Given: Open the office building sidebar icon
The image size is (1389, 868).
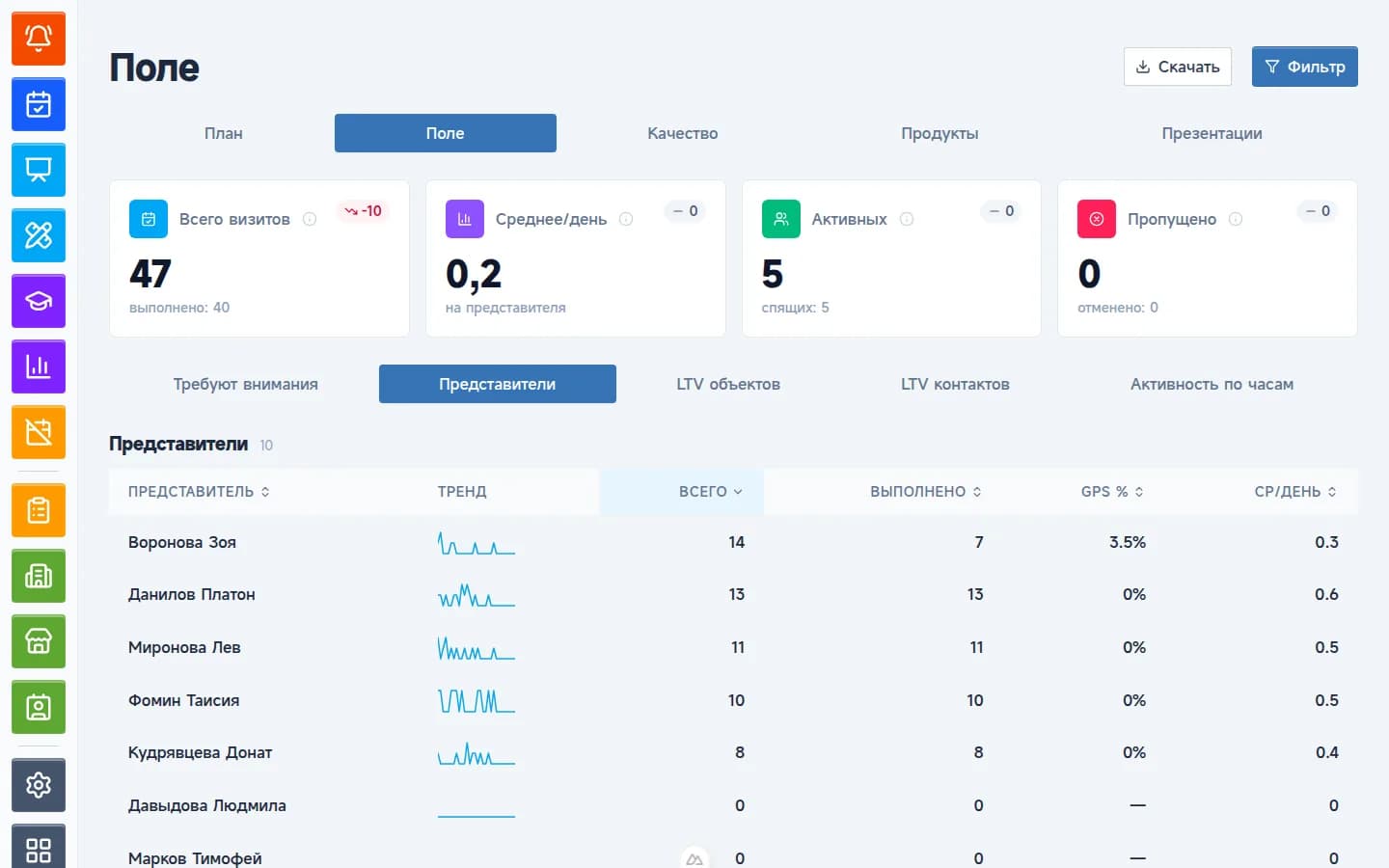Looking at the screenshot, I should 39,576.
